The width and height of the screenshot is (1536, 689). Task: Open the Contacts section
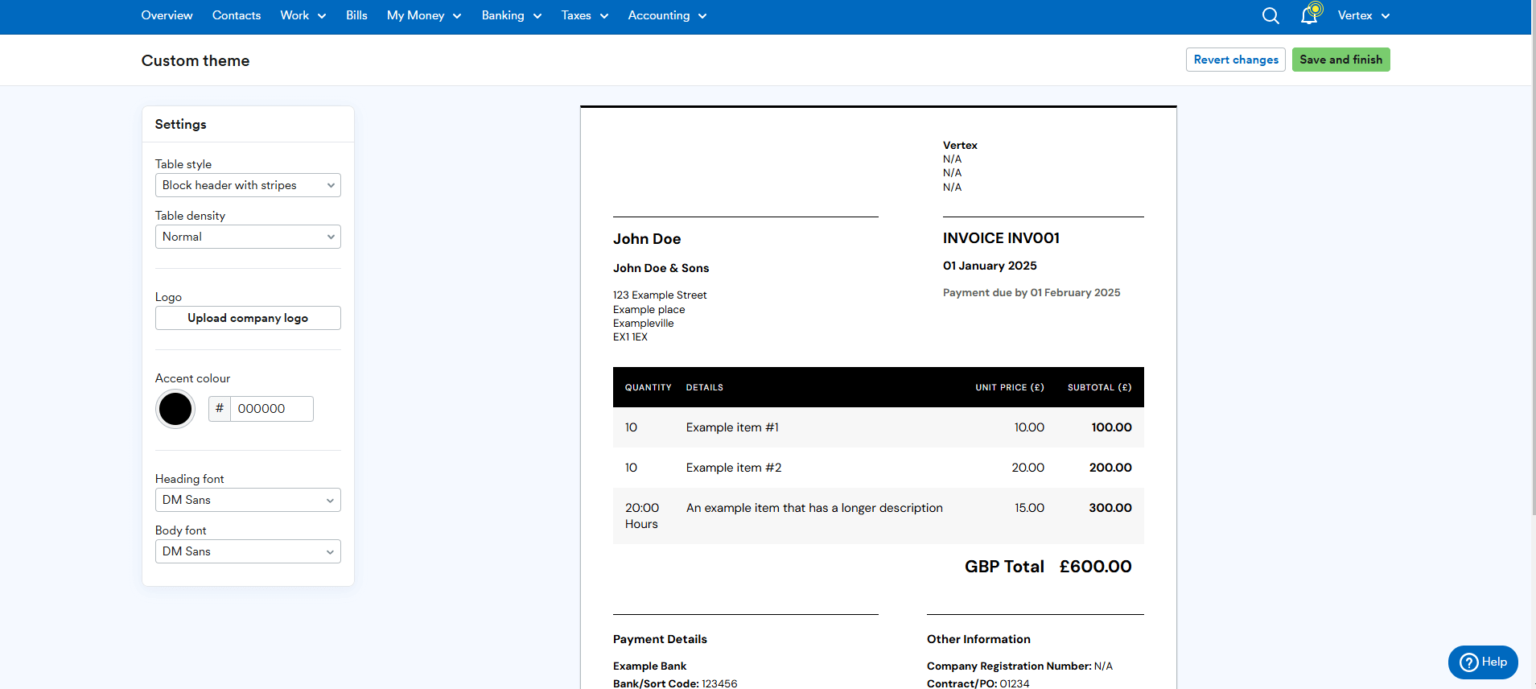click(x=236, y=15)
